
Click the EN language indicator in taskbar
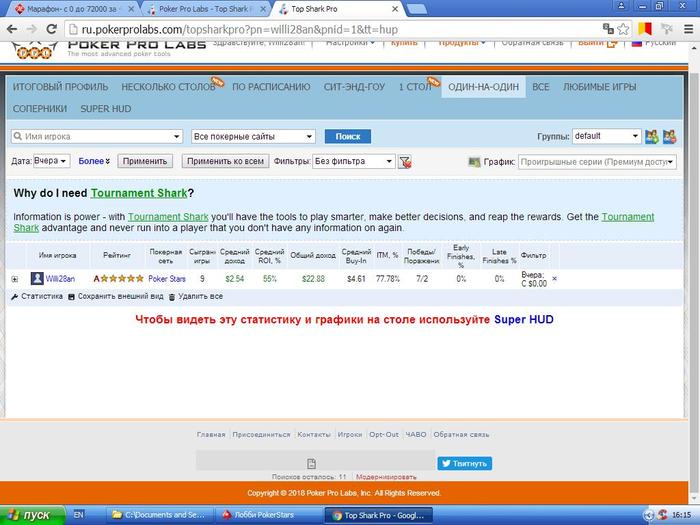click(x=79, y=515)
